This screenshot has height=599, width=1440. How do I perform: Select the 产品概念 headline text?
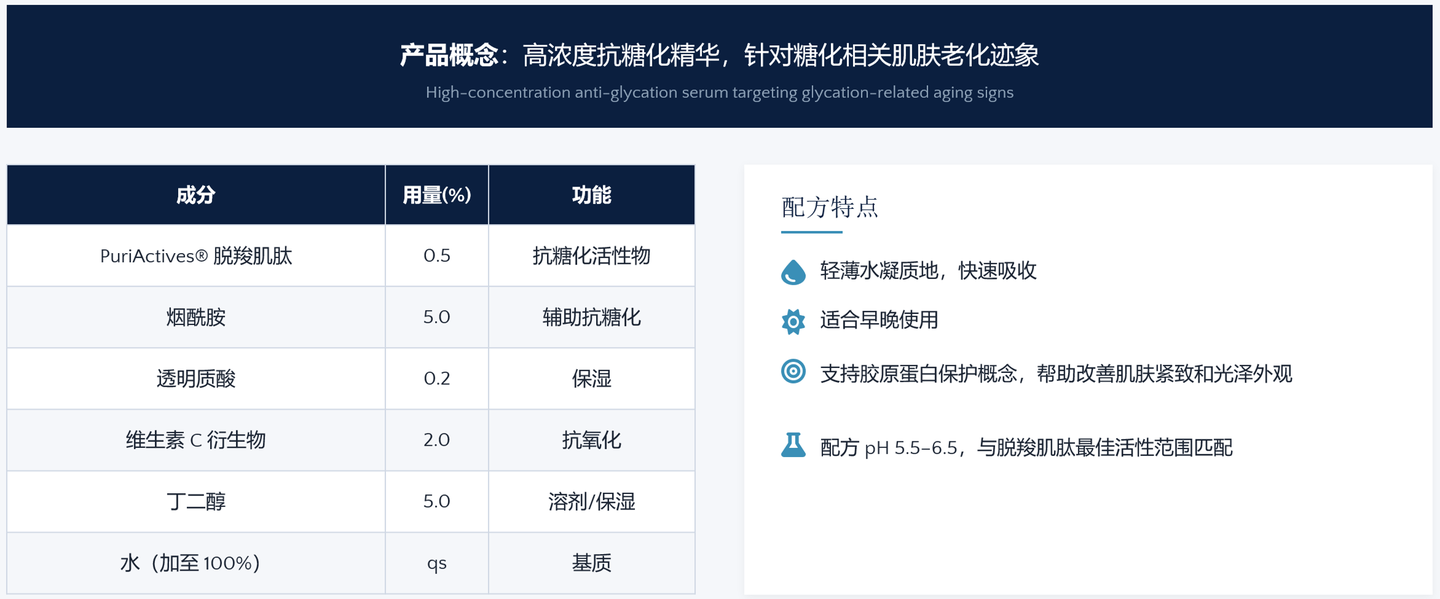pos(720,55)
